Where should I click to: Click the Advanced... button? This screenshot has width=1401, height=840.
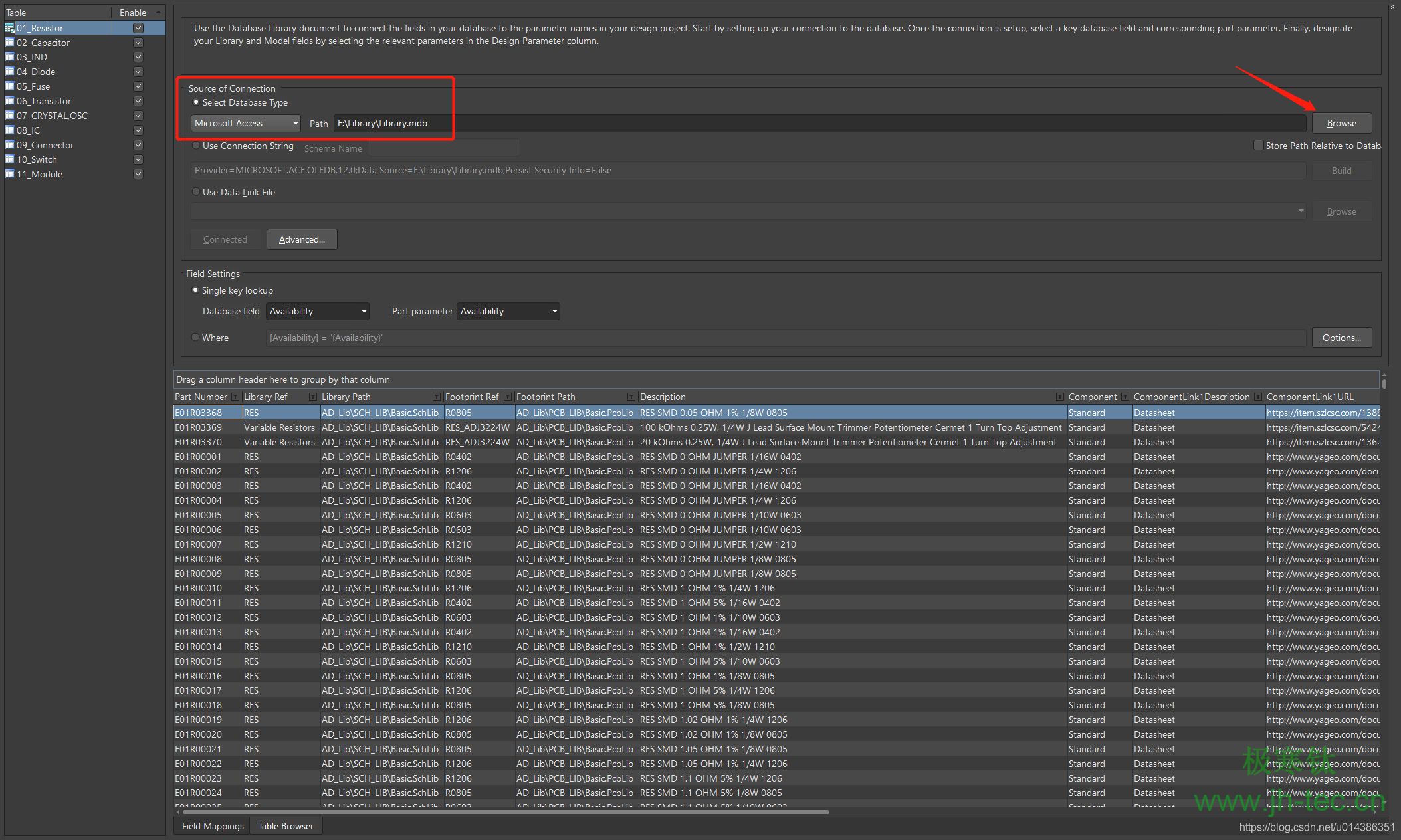[x=302, y=239]
